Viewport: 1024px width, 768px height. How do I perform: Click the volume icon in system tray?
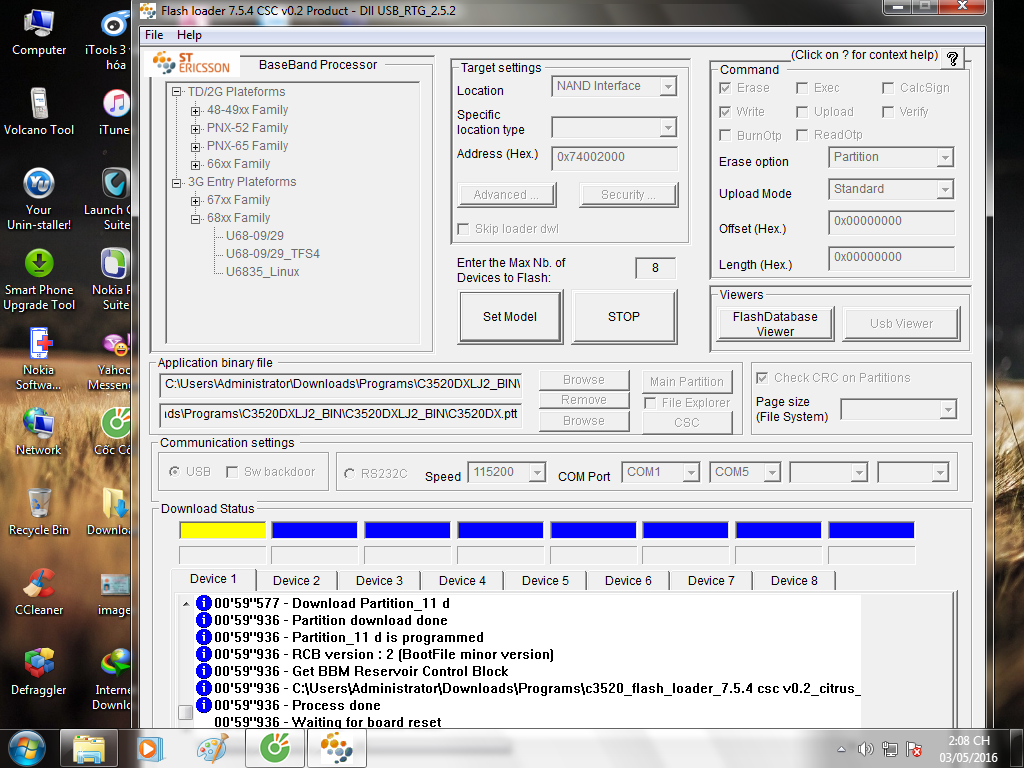coord(865,749)
